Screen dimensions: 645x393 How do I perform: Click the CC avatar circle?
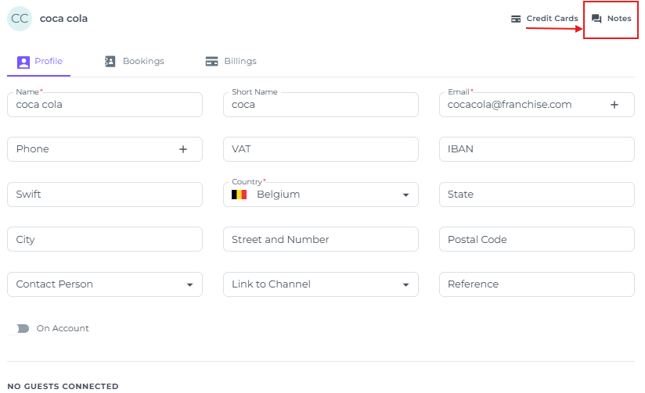point(19,19)
